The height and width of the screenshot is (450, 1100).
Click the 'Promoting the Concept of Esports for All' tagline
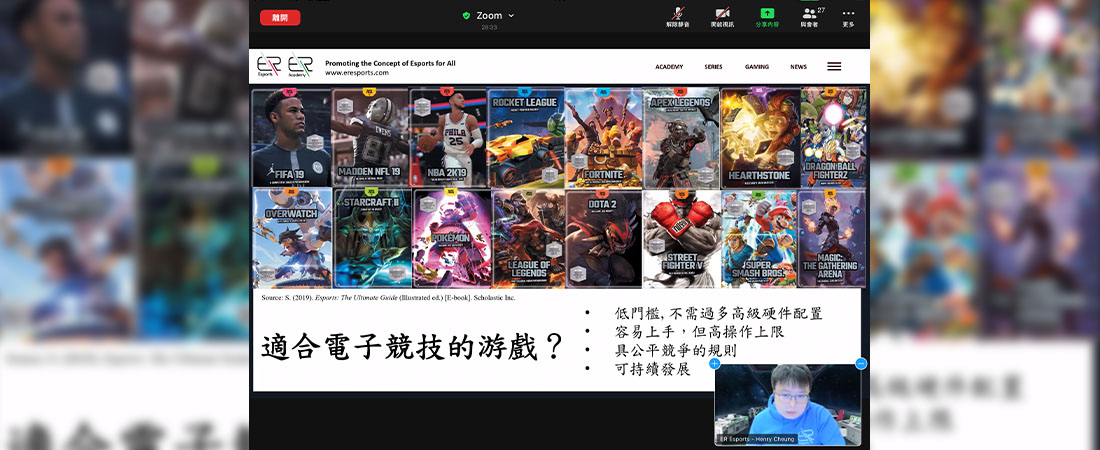pos(390,63)
